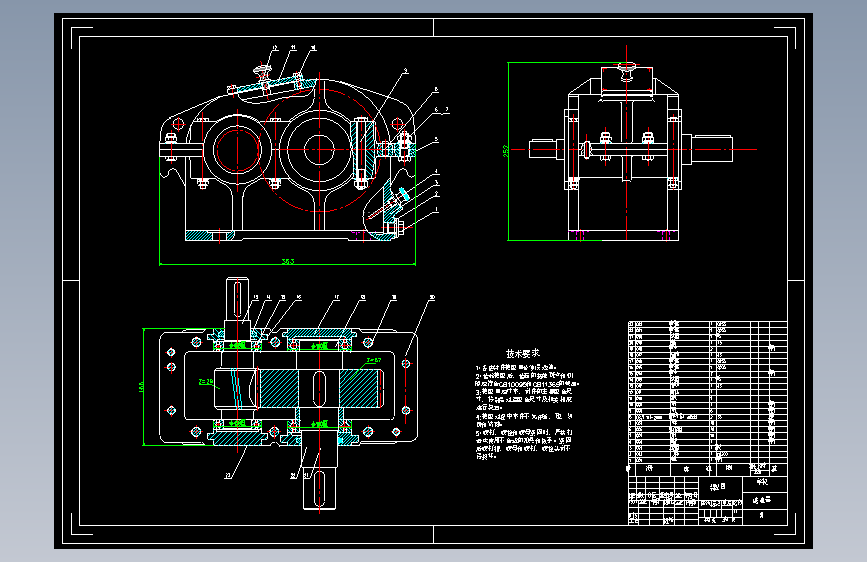The height and width of the screenshot is (562, 867).
Task: Select the lifting ring on side view top
Action: 627,71
